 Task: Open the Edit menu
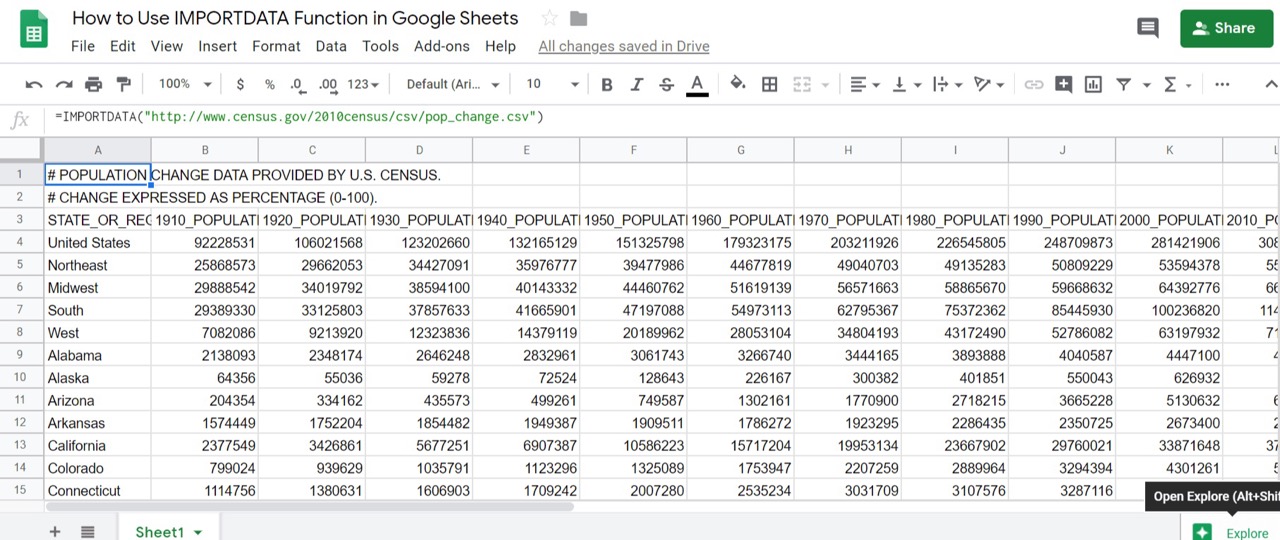point(123,46)
